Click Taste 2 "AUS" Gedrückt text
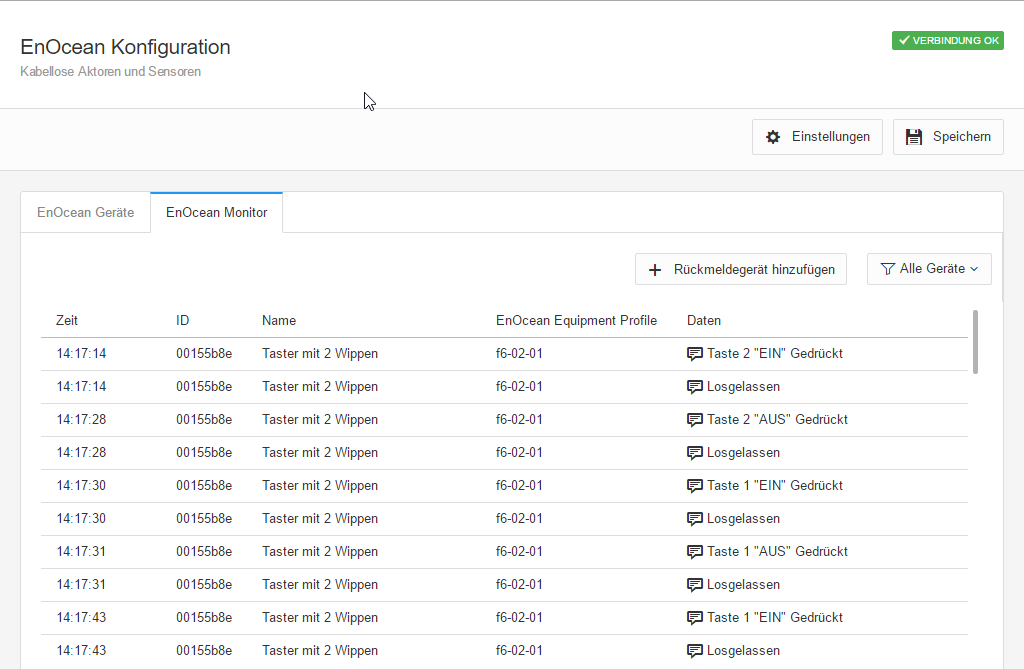This screenshot has height=669, width=1024. (x=777, y=419)
